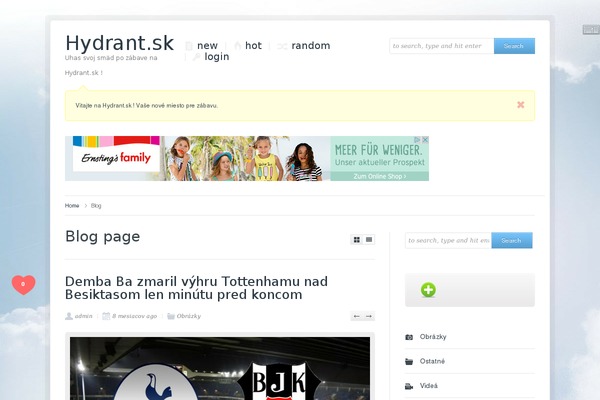
Task: Open the Demba Ba post title
Action: [196, 288]
